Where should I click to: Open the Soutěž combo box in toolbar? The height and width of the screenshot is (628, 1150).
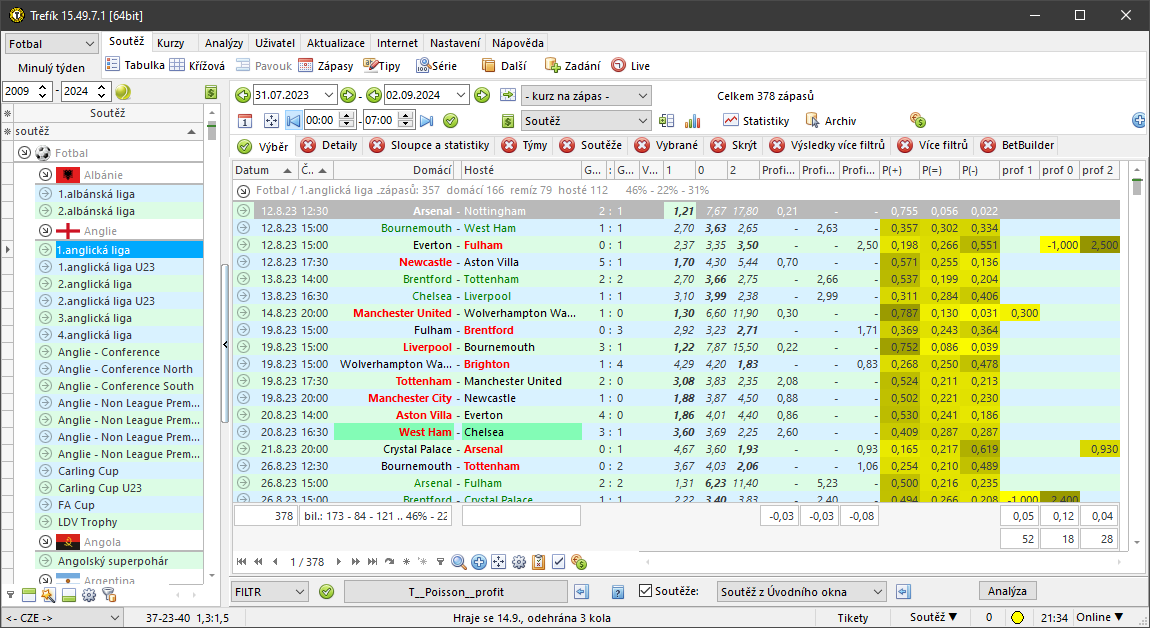point(586,120)
